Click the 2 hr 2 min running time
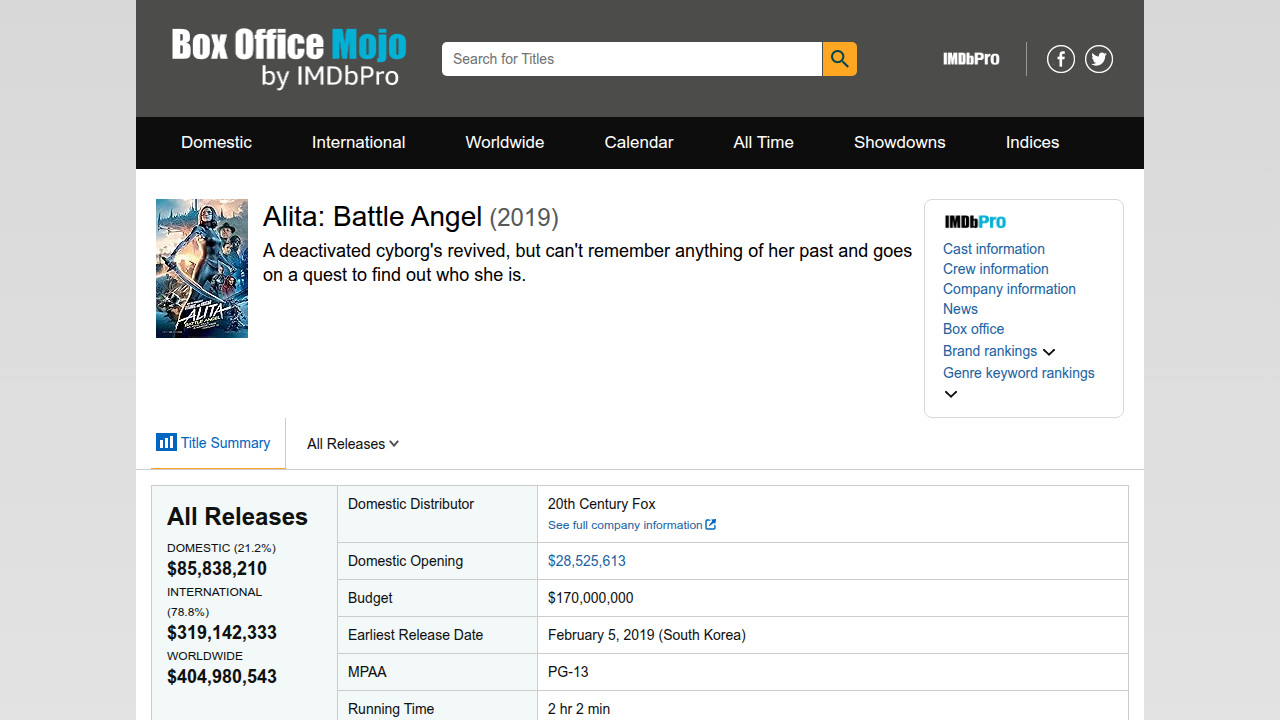Screen dimensions: 1280x720 [x=579, y=709]
